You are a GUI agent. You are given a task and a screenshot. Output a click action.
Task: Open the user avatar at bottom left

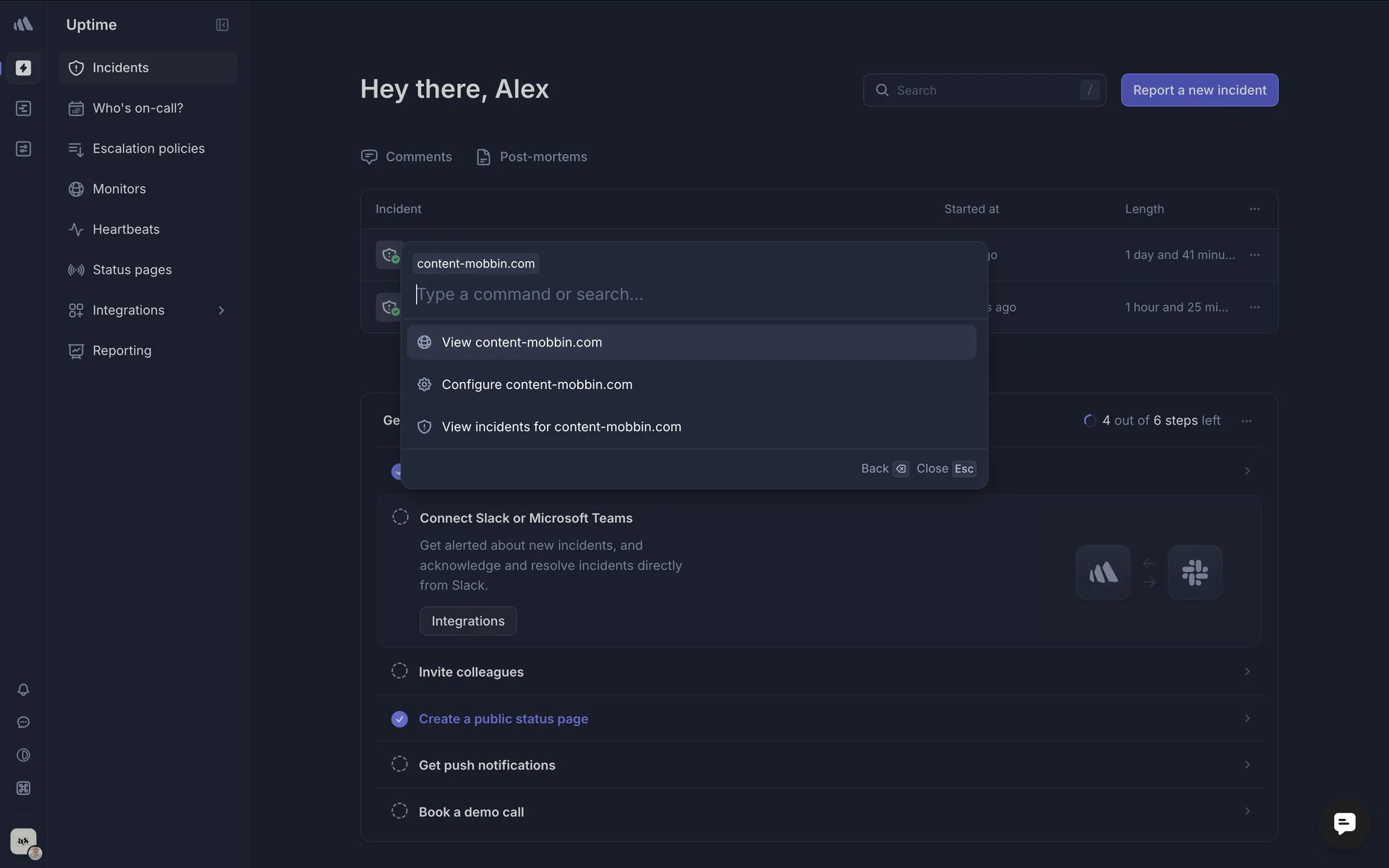click(24, 841)
